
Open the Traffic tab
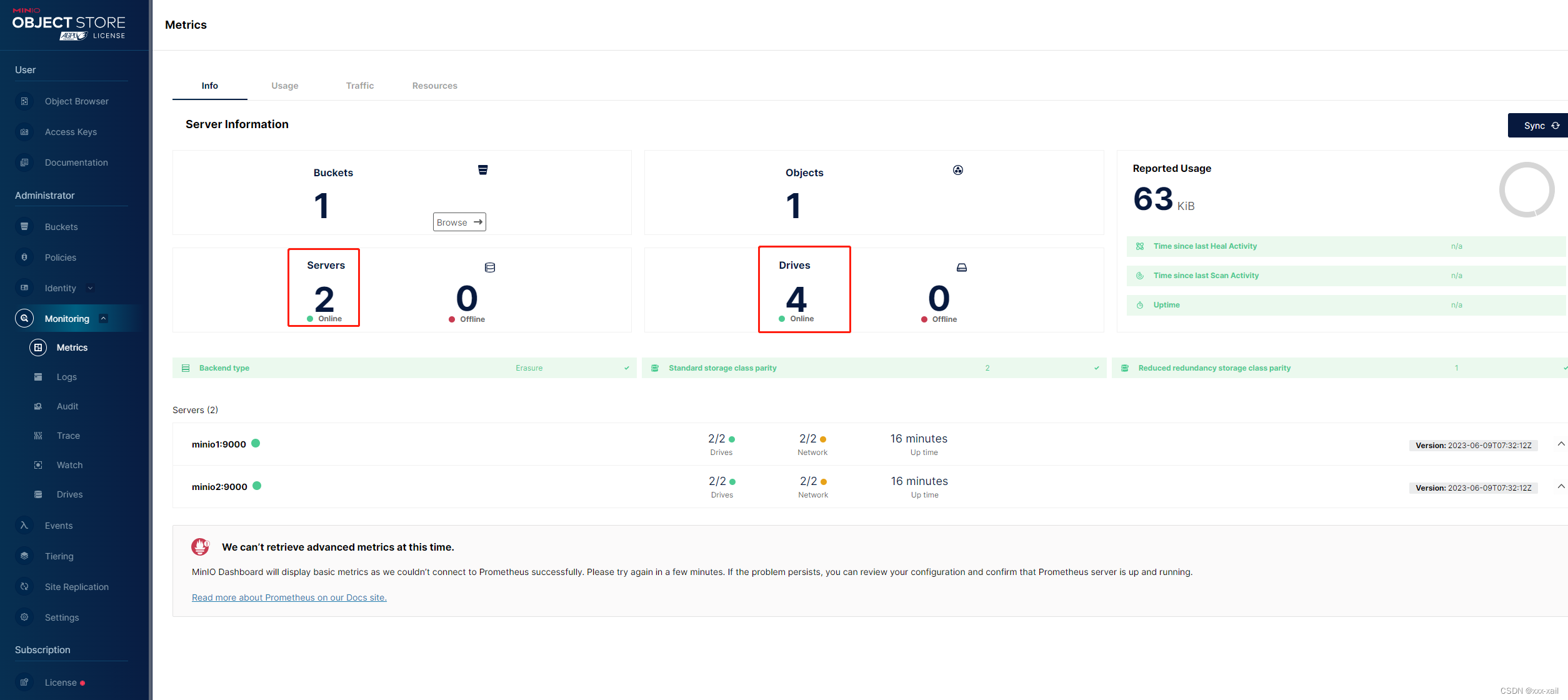pos(359,86)
